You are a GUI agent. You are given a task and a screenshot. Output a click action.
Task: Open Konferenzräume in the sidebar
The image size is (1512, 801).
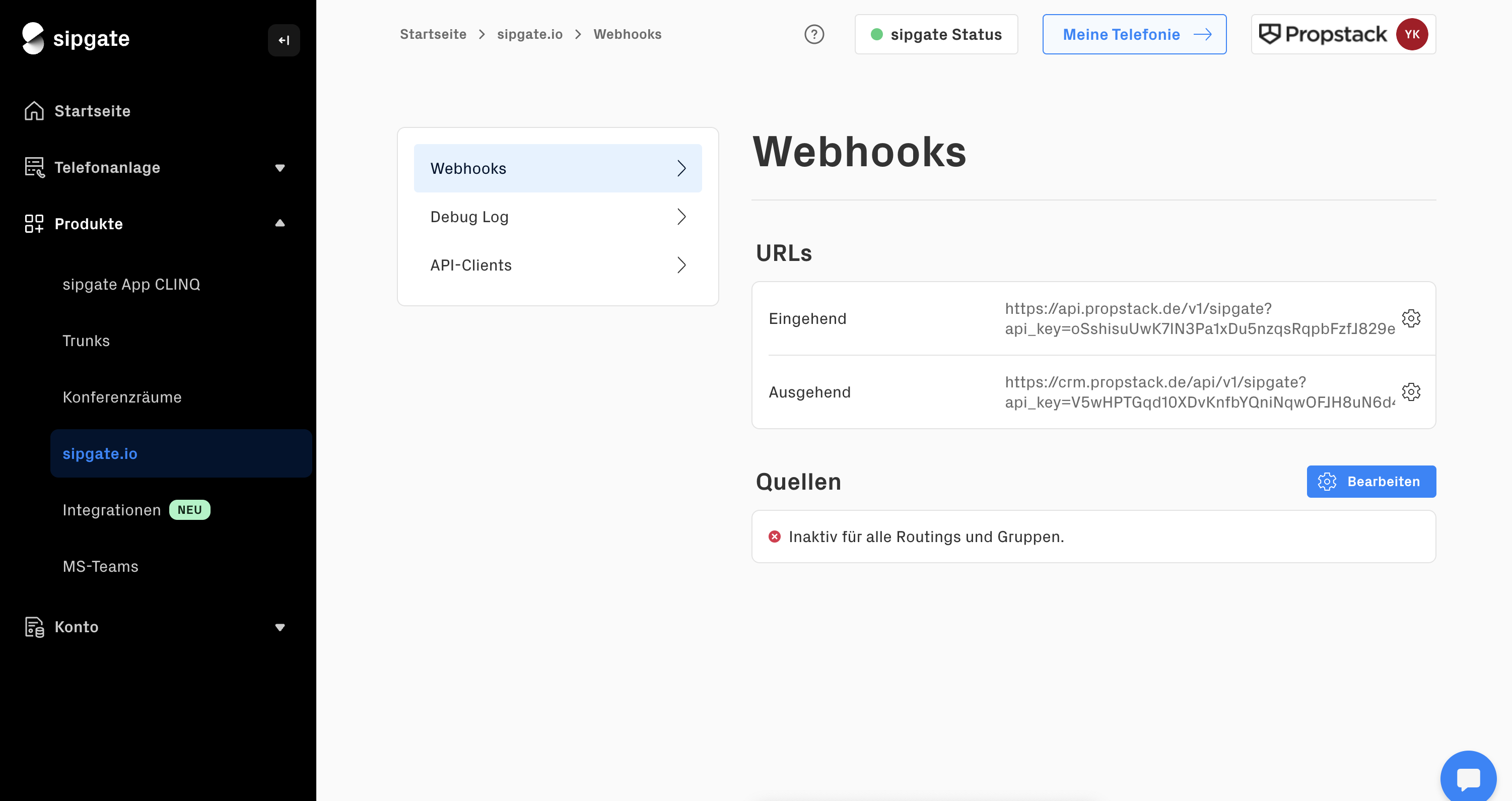[122, 397]
